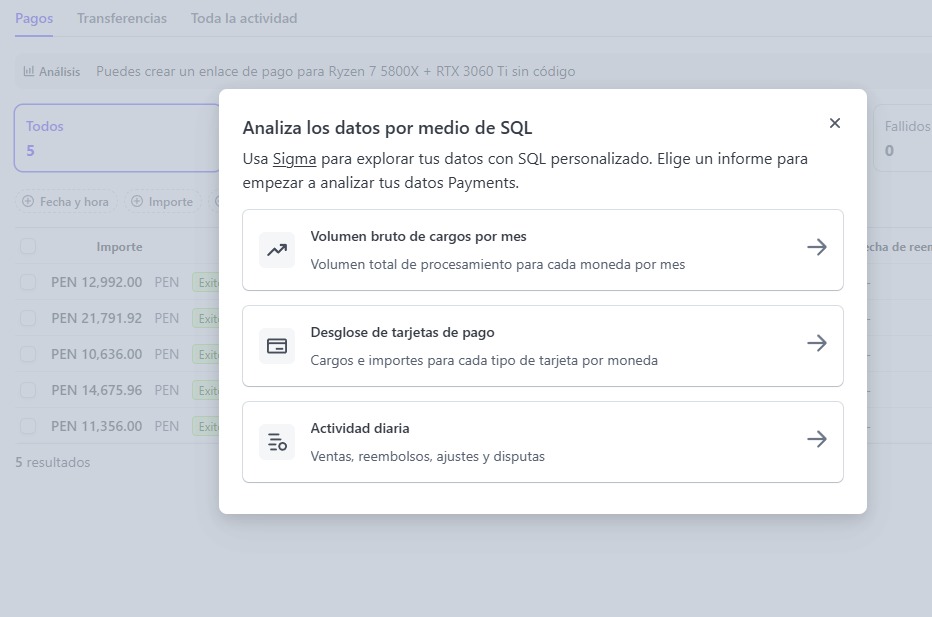
Task: Select the Fallidos status filter card
Action: pyautogui.click(x=902, y=138)
